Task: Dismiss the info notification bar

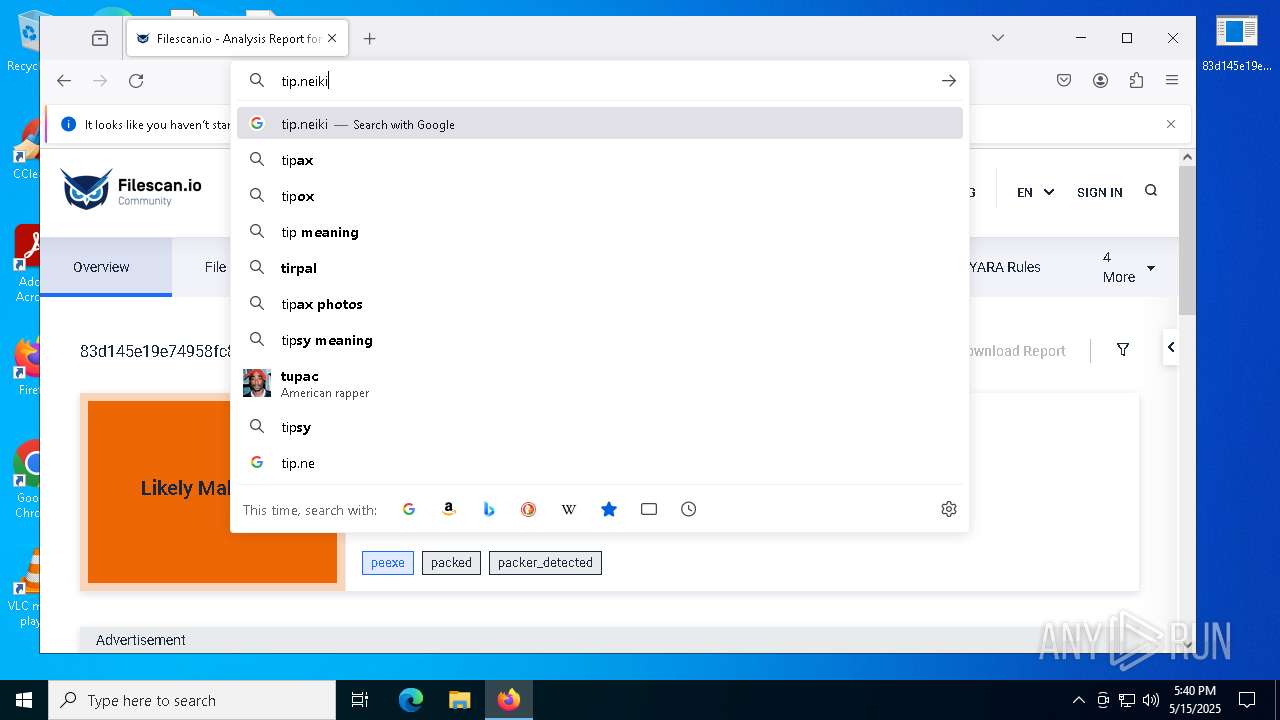Action: [1171, 124]
